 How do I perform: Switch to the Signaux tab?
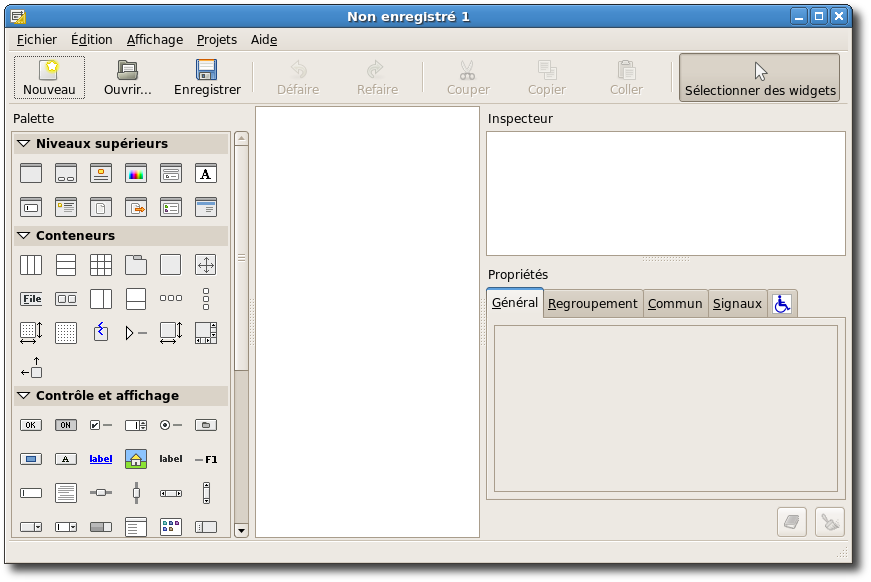[x=737, y=304]
